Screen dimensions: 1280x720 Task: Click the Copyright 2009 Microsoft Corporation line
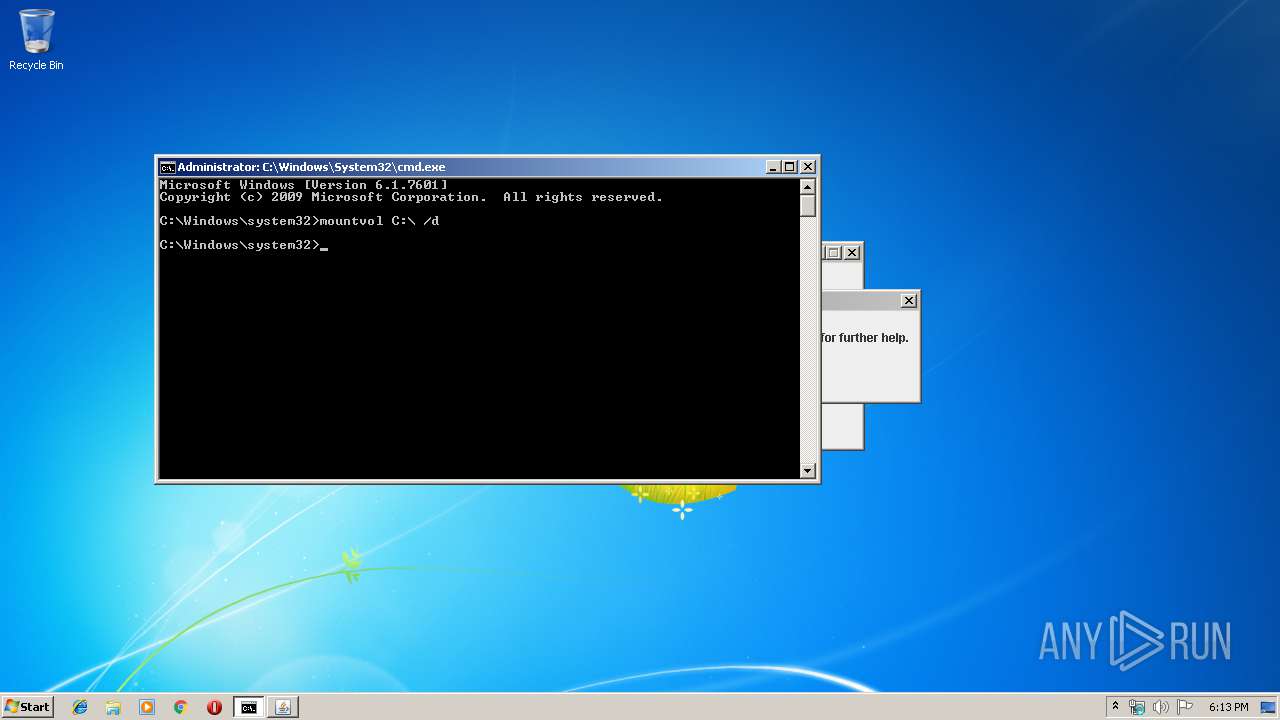(411, 197)
